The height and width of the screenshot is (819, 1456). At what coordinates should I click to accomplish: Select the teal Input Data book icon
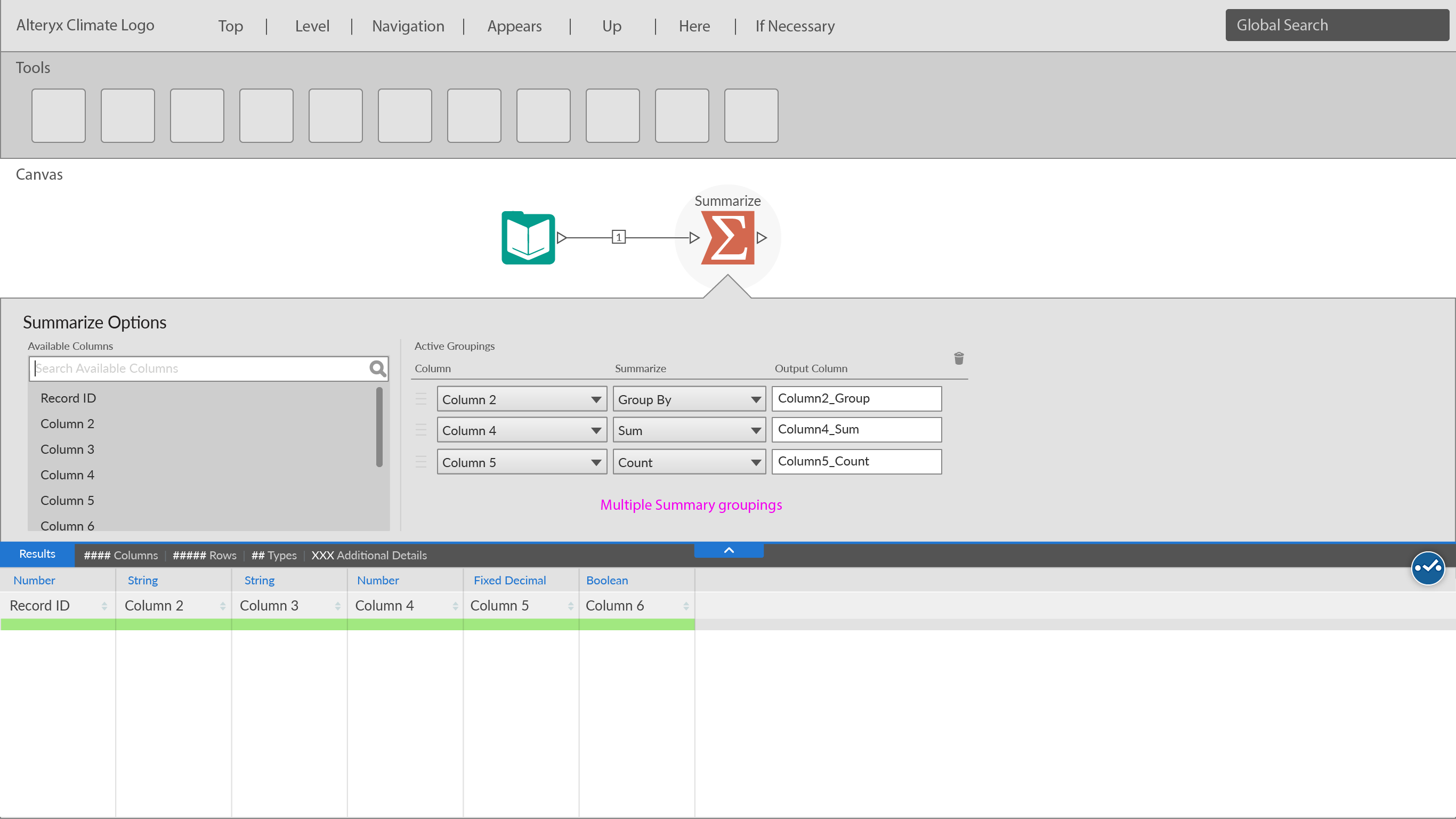(528, 238)
